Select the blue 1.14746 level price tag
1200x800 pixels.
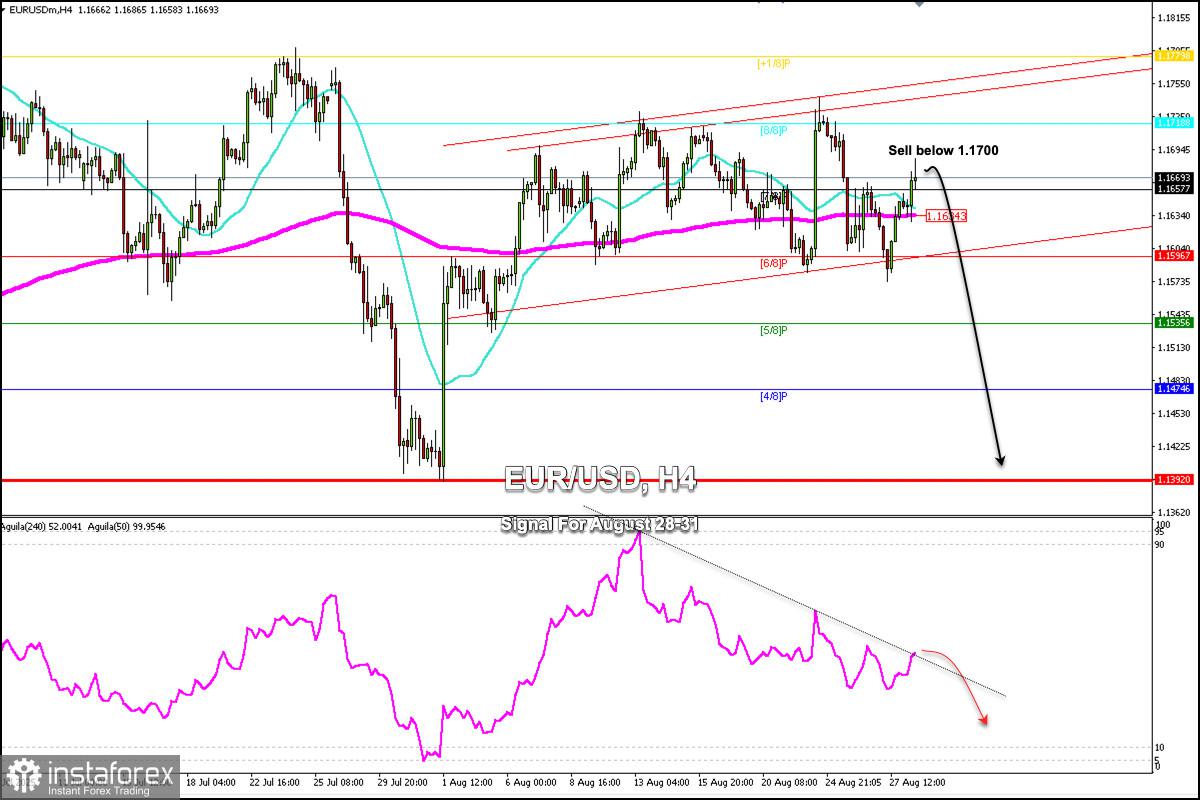pyautogui.click(x=1174, y=390)
